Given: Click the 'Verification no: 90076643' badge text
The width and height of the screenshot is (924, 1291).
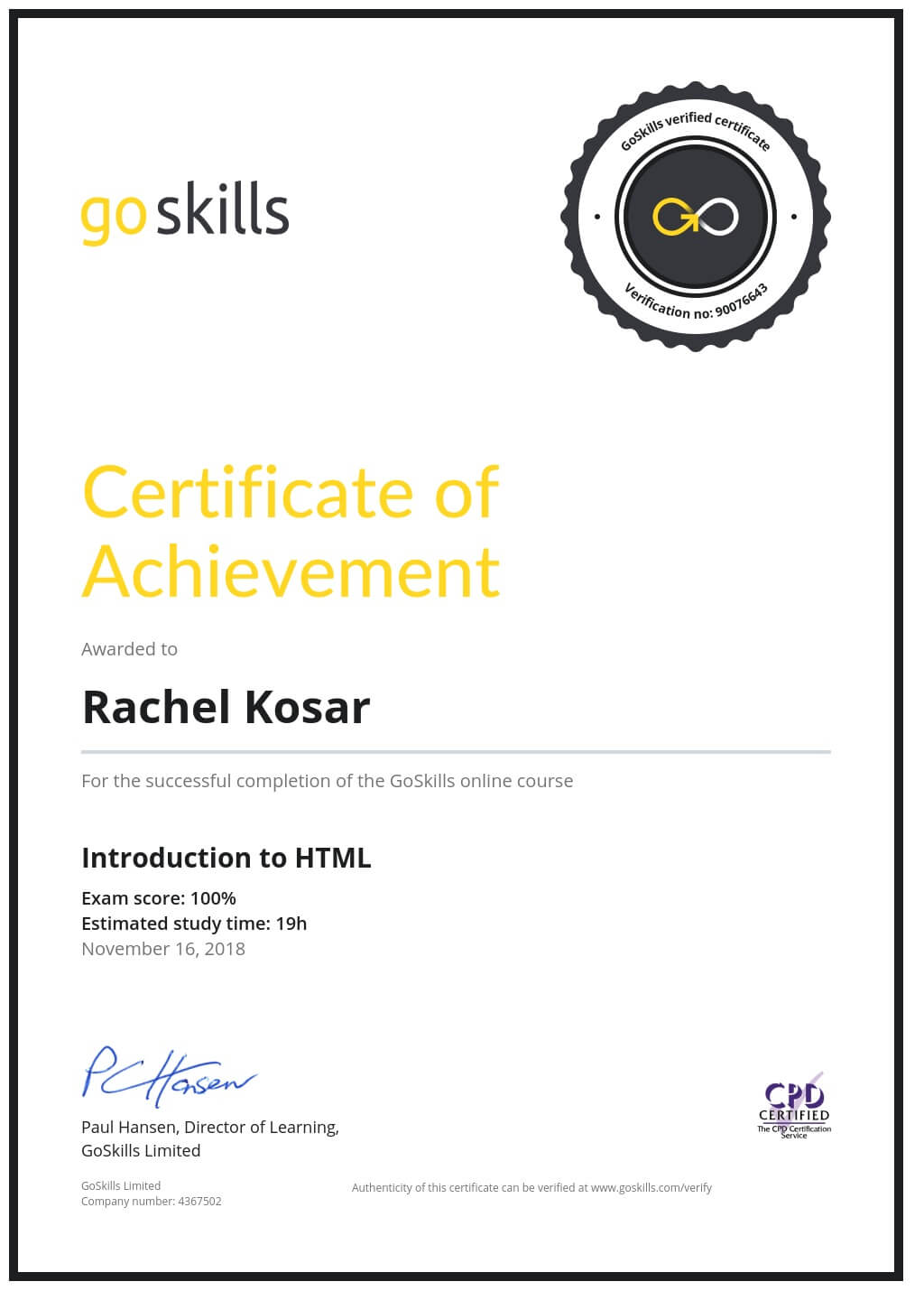Looking at the screenshot, I should point(696,302).
